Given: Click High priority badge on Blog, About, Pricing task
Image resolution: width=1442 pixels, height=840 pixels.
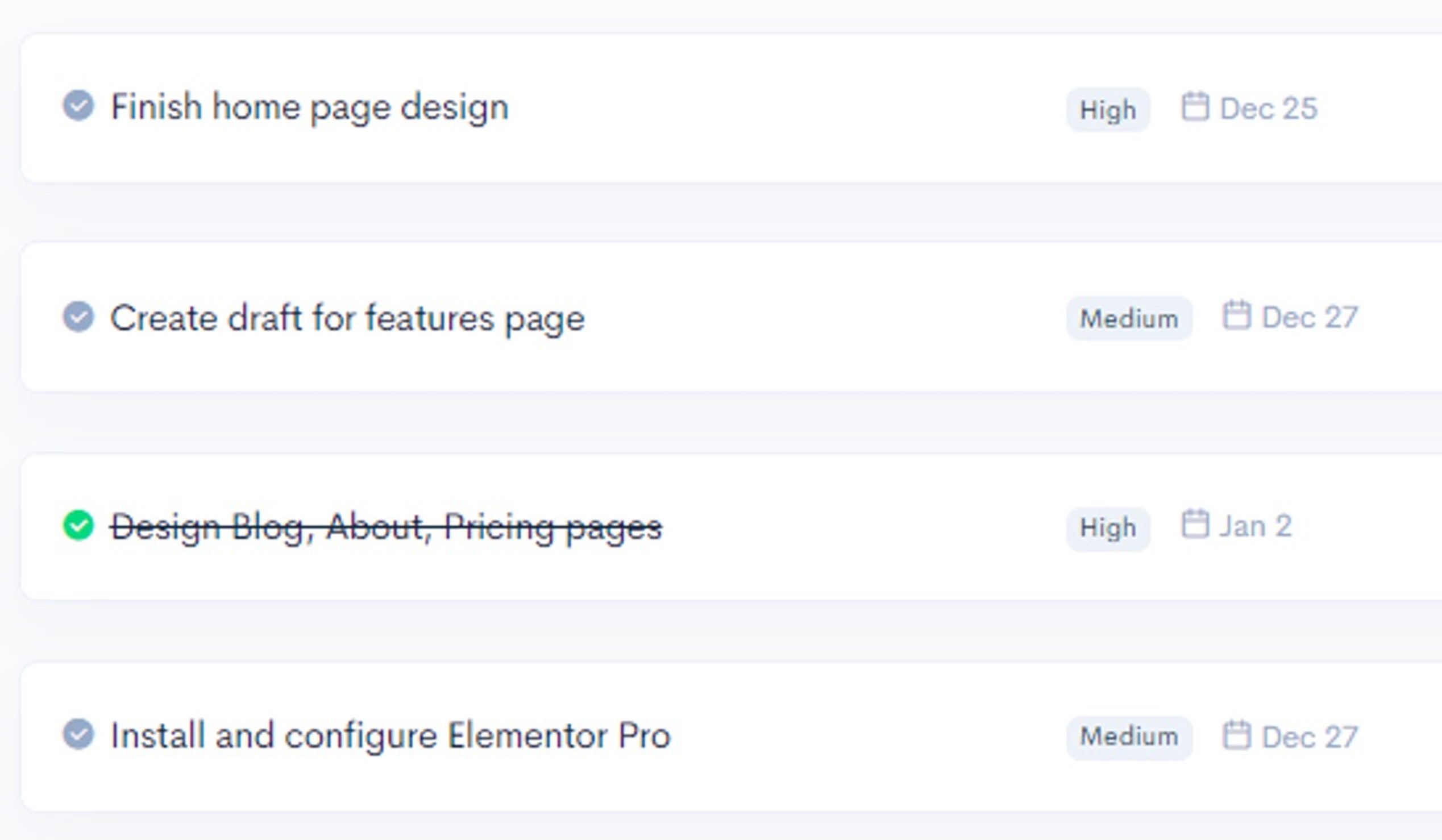Looking at the screenshot, I should 1108,527.
